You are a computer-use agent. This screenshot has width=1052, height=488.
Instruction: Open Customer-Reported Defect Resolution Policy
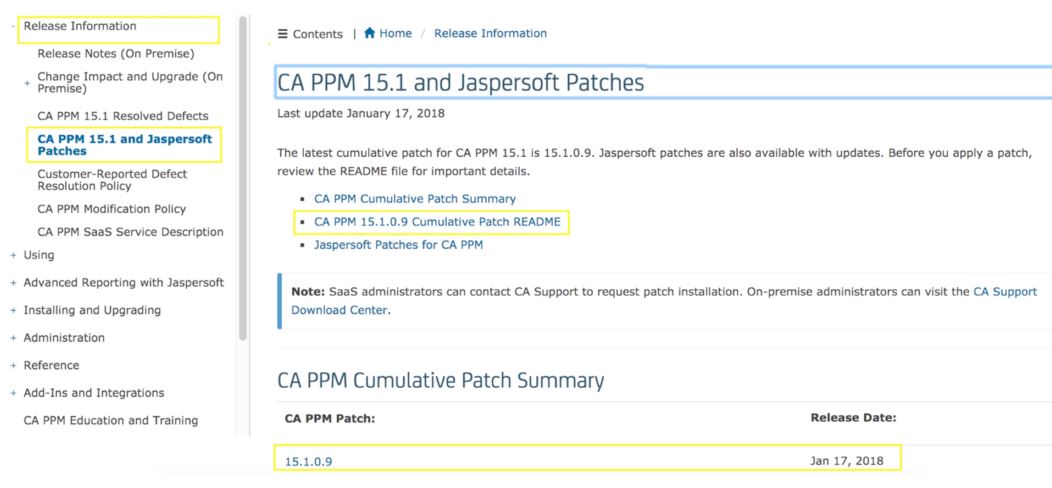tap(113, 180)
